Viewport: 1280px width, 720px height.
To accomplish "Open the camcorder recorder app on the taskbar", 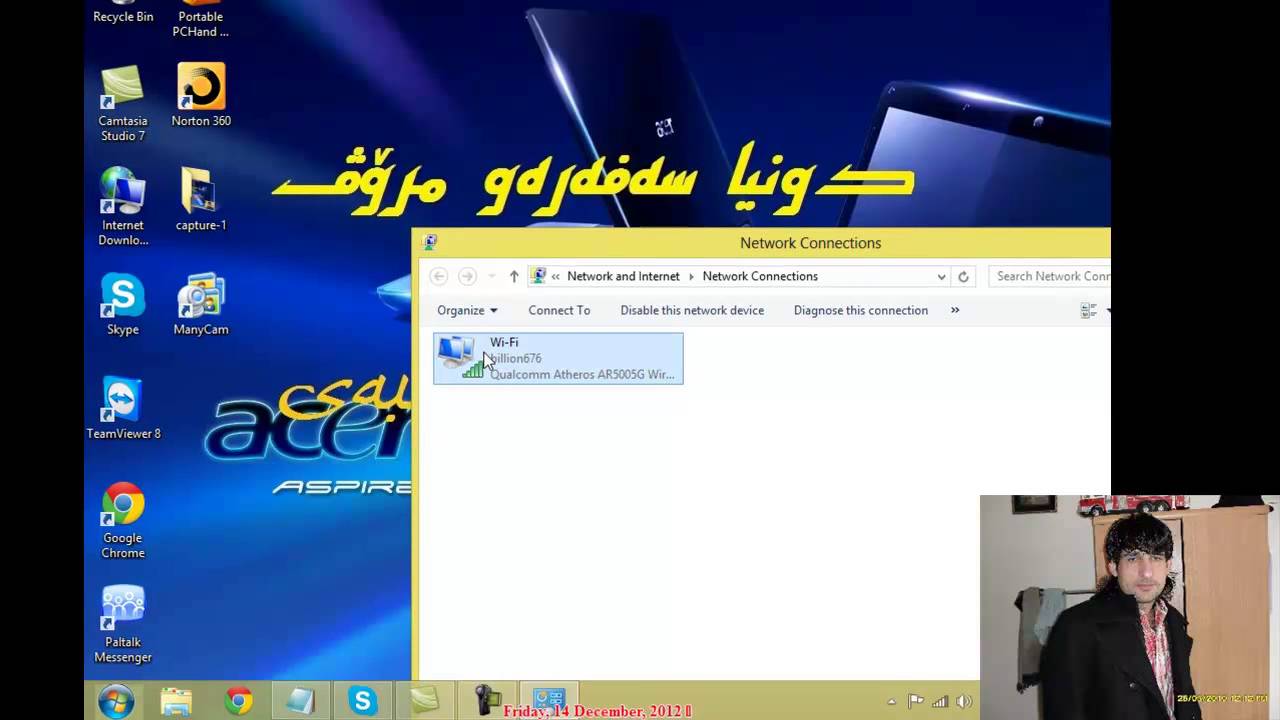I will click(x=487, y=701).
